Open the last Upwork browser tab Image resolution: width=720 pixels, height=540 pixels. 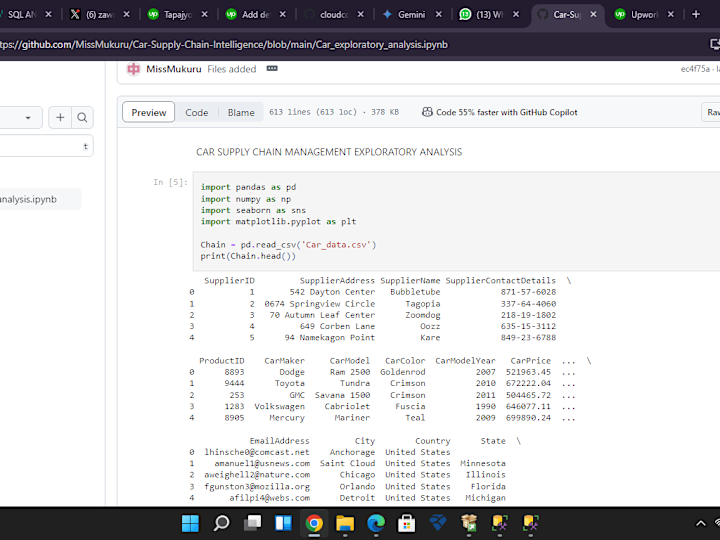[x=643, y=15]
